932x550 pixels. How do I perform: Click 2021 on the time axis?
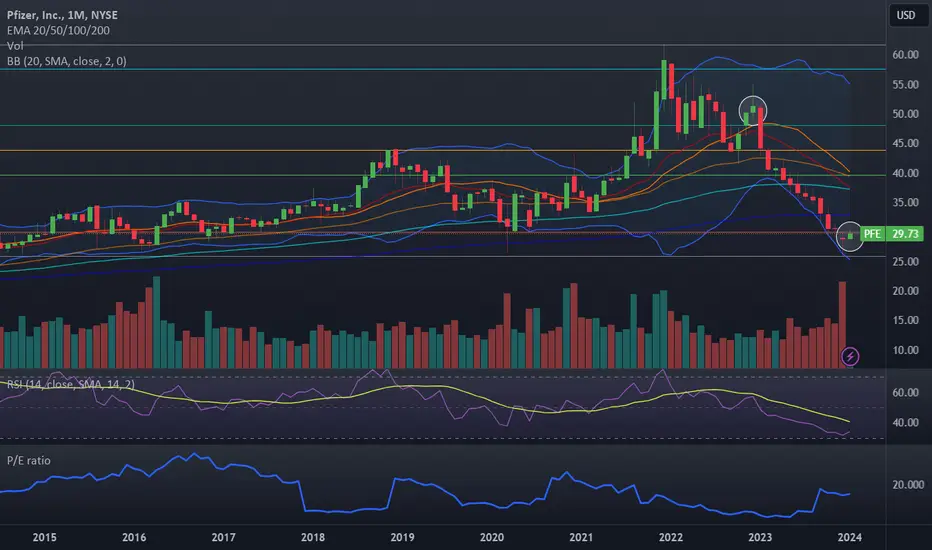[x=581, y=538]
